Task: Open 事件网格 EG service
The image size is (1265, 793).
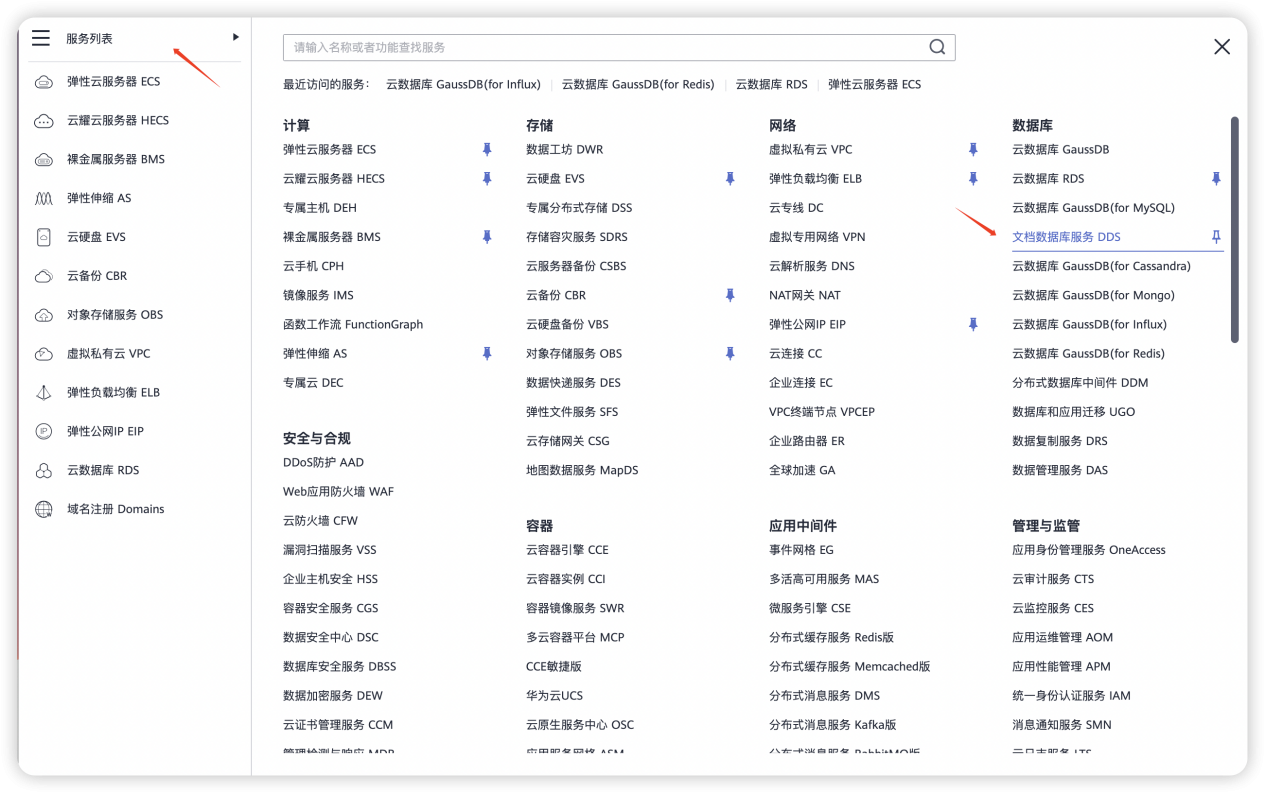Action: pos(801,550)
